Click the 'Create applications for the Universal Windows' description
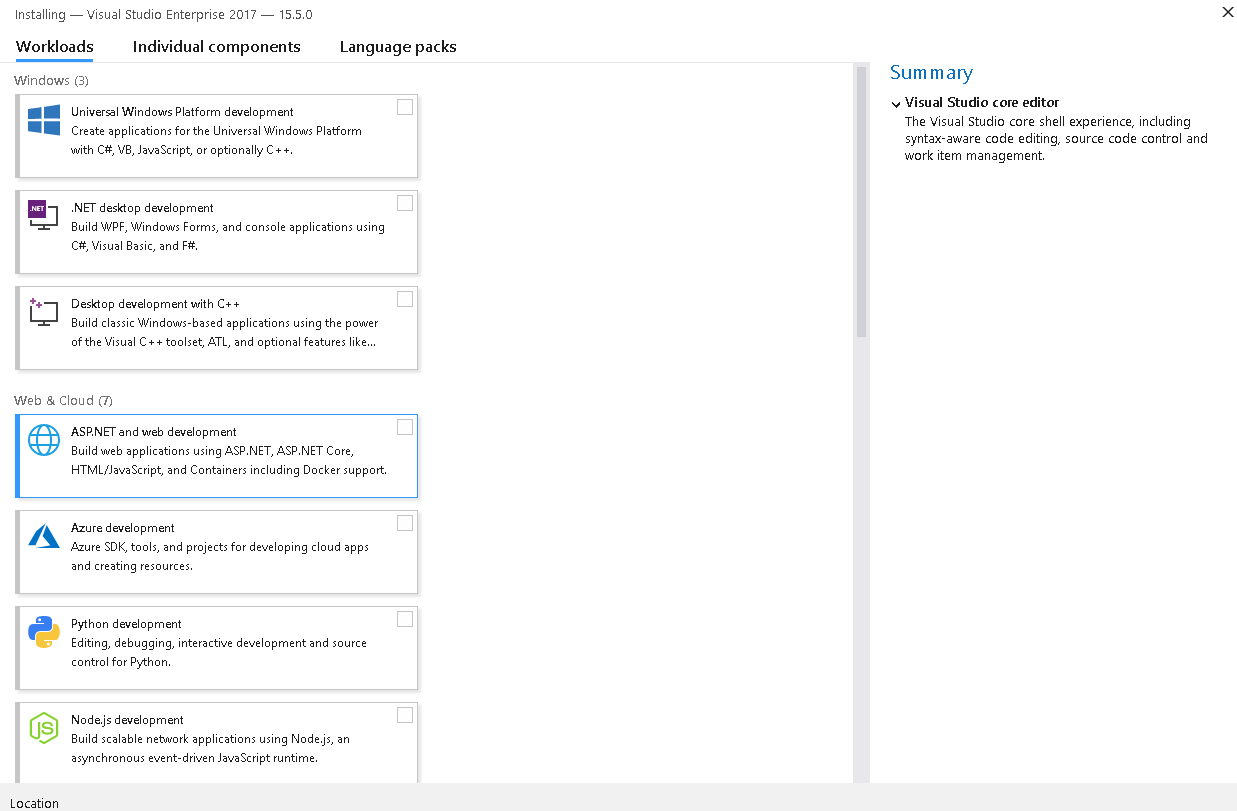Screen dimensions: 1237x811 [x=217, y=140]
